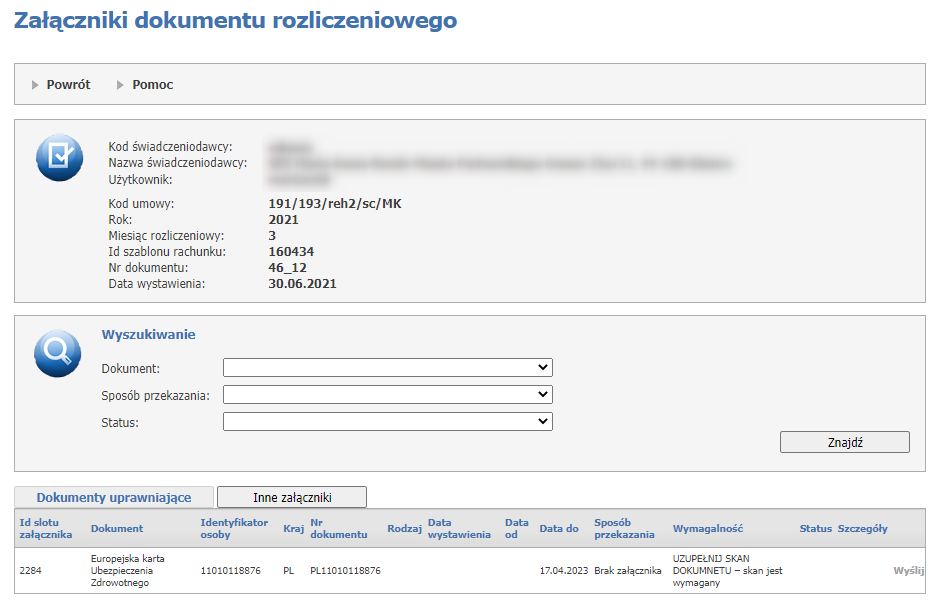Switch to the Inne załączniki tab
The height and width of the screenshot is (605, 931).
[x=292, y=497]
